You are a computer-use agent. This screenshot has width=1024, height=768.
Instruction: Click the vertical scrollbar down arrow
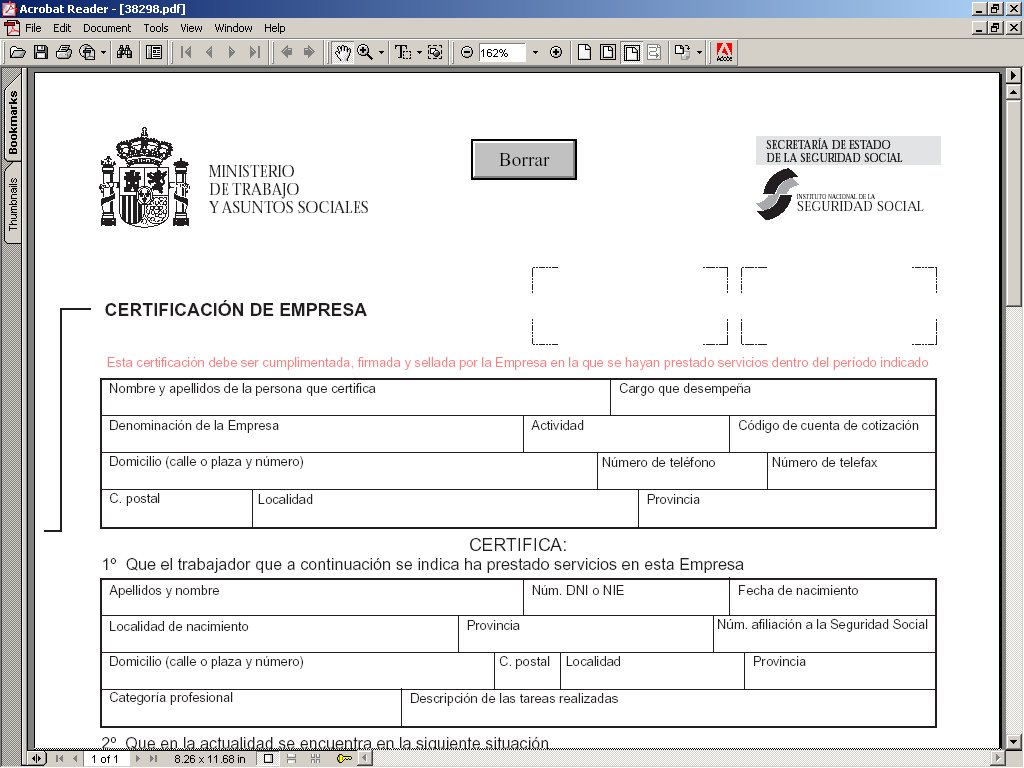(1014, 741)
